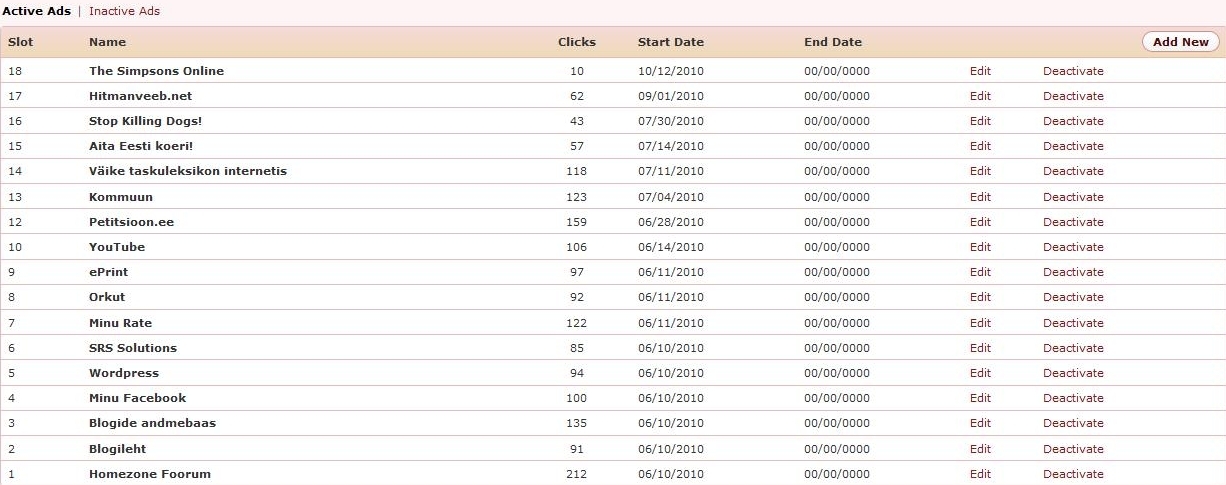
Task: Edit the YouTube ad entry
Action: (x=980, y=247)
